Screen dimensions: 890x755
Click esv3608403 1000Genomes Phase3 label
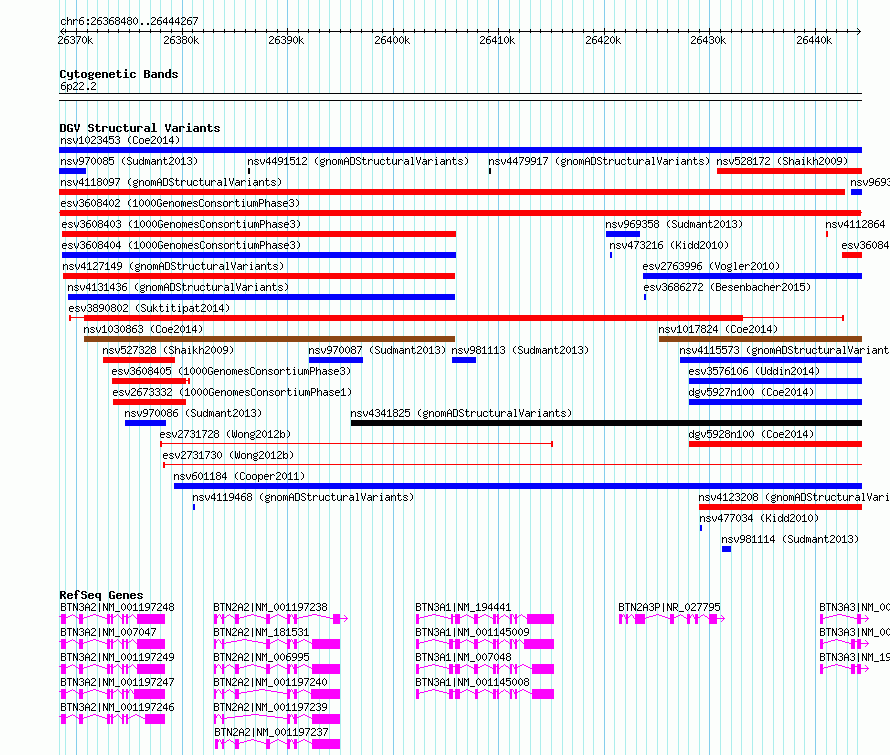(x=181, y=224)
